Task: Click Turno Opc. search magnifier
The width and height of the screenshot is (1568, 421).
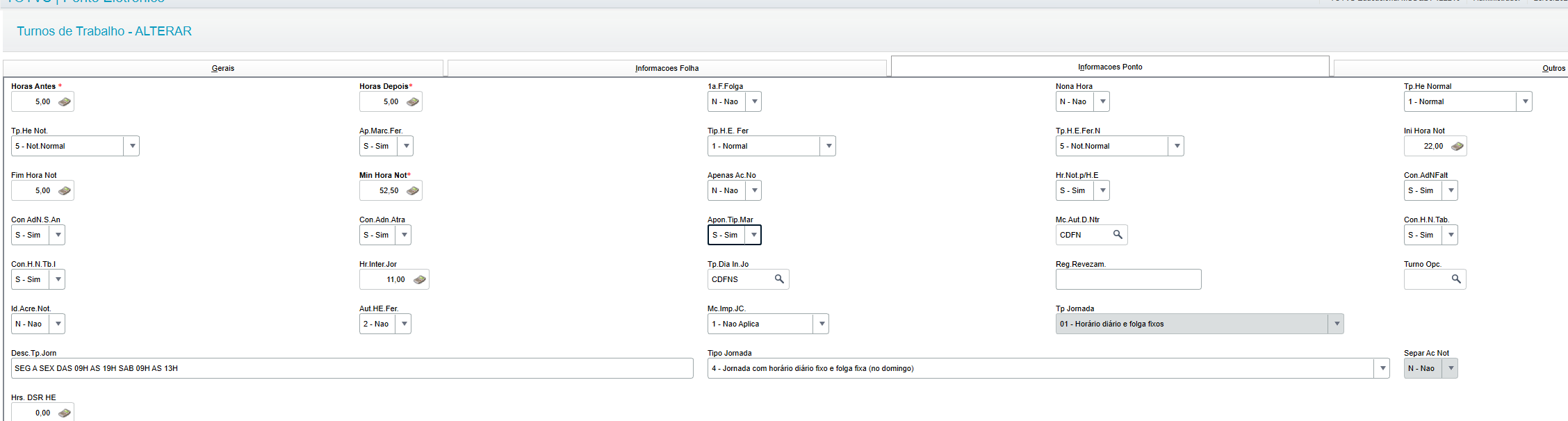Action: [1456, 279]
